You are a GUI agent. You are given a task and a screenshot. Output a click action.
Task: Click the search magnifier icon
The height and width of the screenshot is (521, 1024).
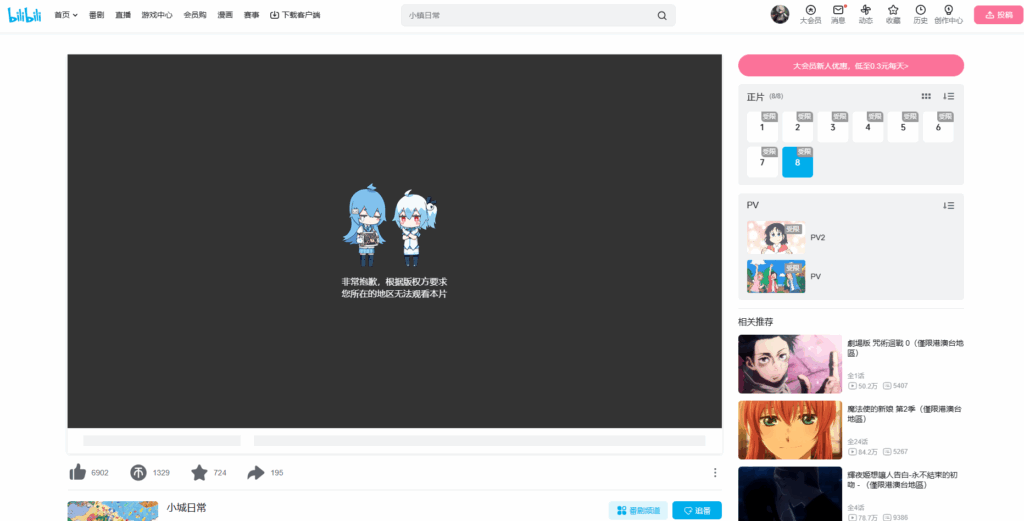tap(662, 15)
